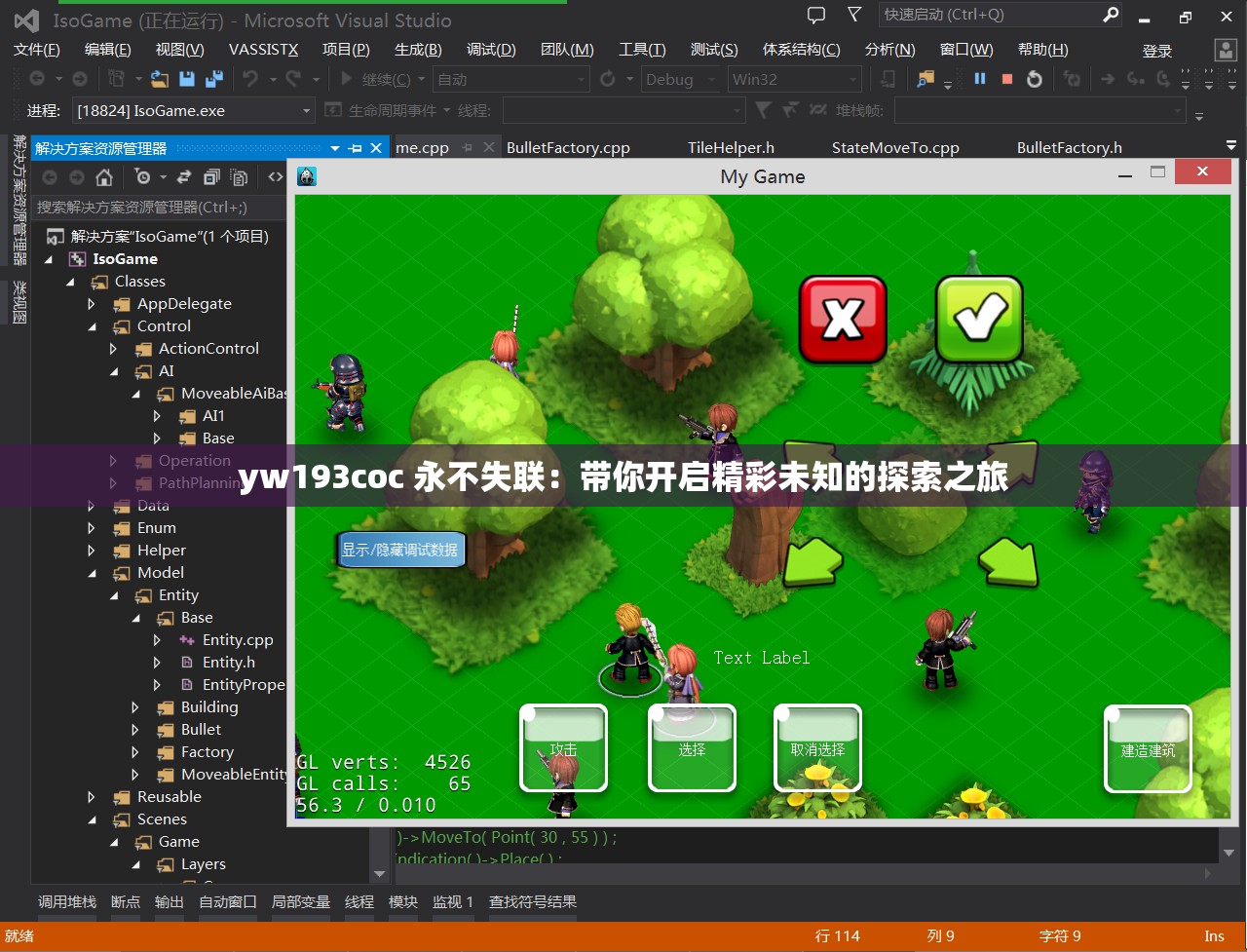Collapse all nodes using the Collapse All icon
1247x952 pixels.
click(x=210, y=177)
